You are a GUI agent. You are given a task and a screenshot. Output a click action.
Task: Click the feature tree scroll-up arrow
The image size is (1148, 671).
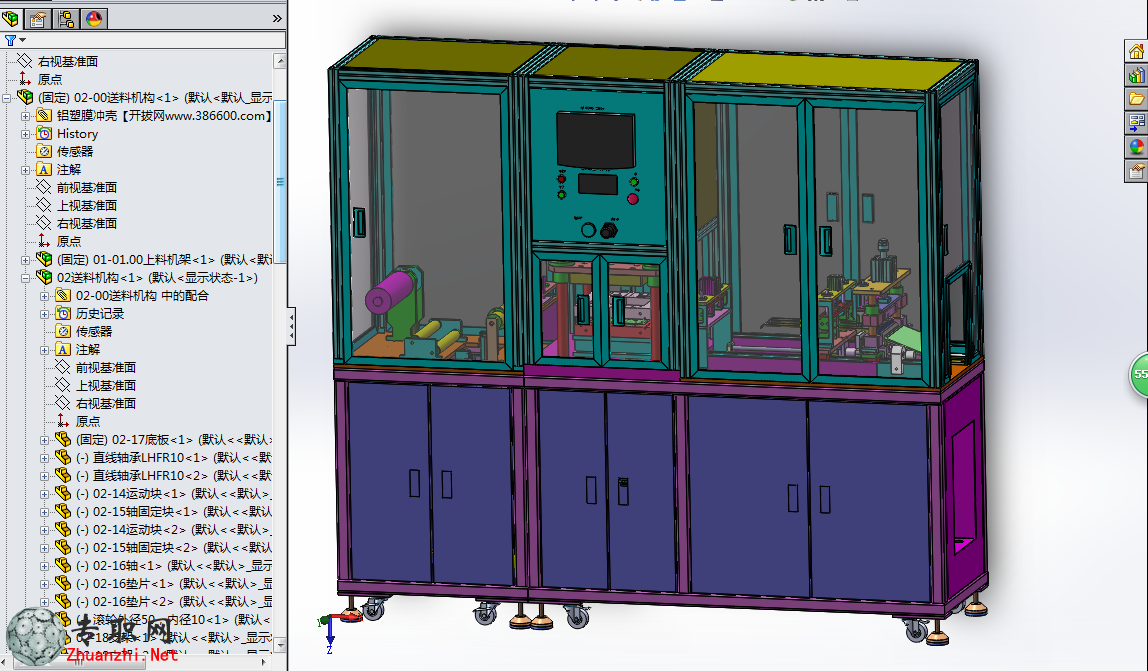(280, 61)
